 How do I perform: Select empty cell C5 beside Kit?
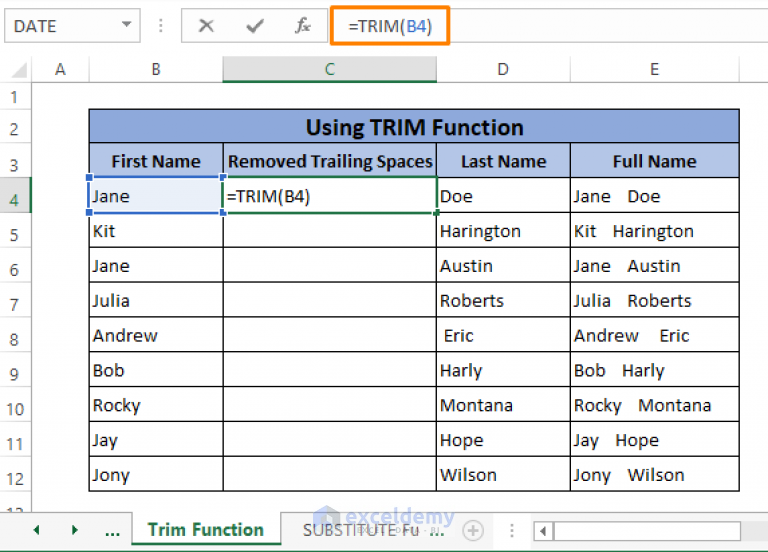tap(330, 230)
